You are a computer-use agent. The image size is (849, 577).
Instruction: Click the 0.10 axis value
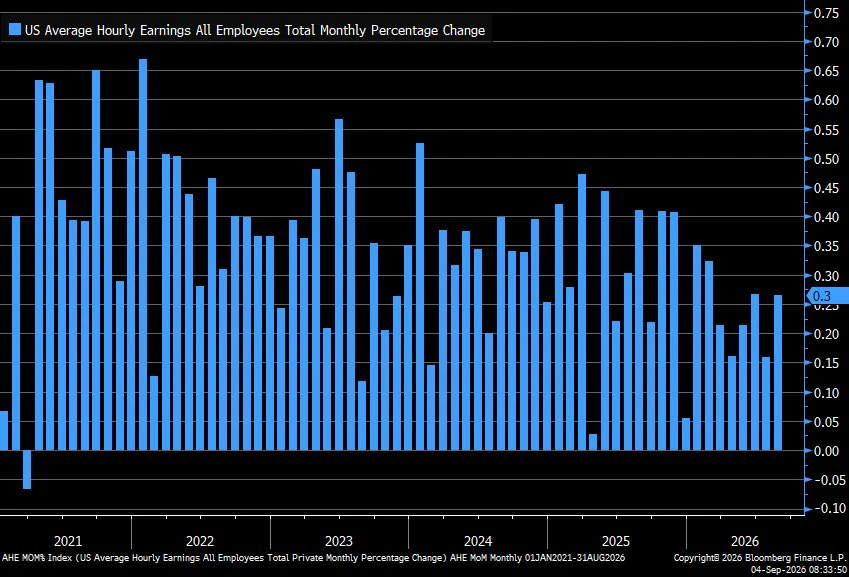click(826, 393)
